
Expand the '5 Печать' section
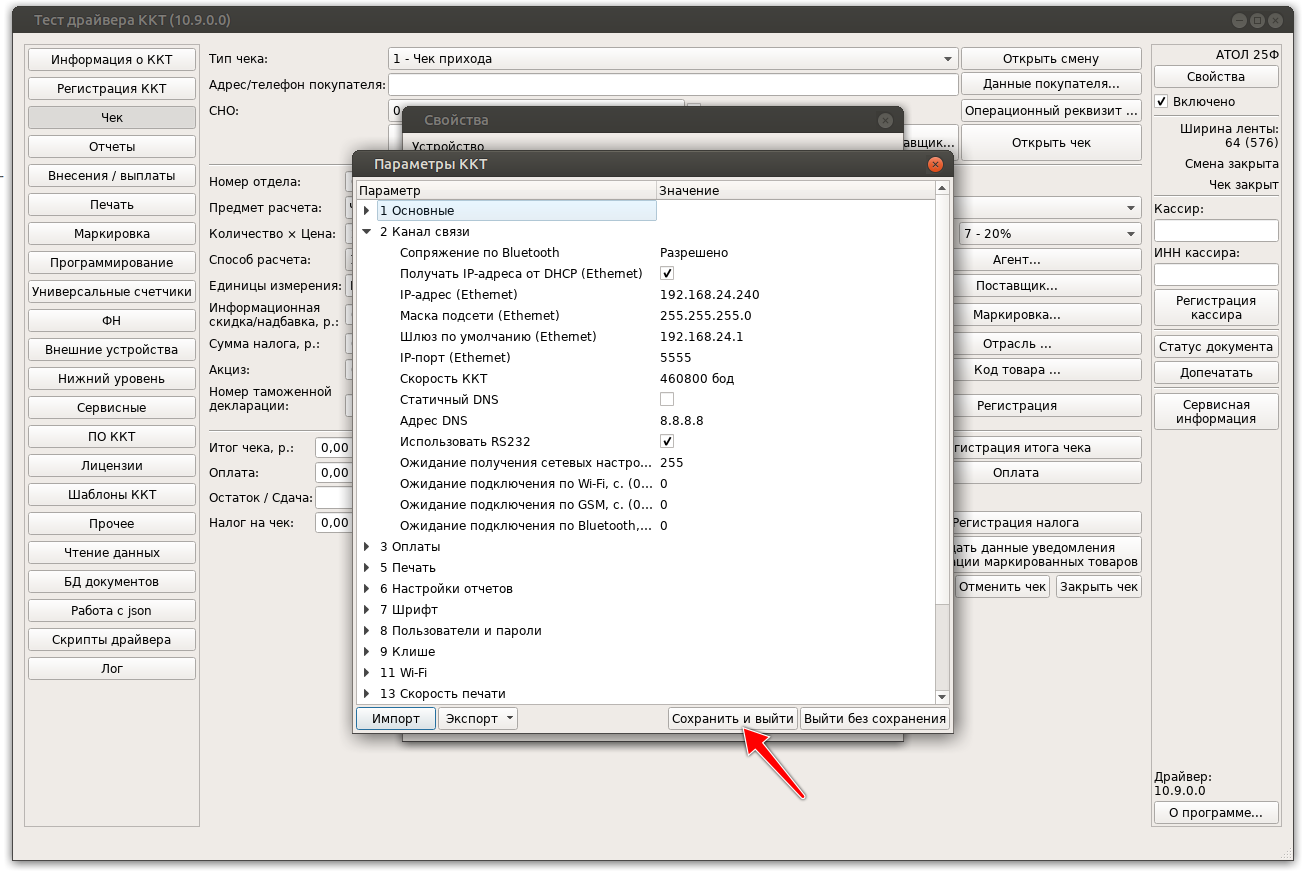point(367,568)
